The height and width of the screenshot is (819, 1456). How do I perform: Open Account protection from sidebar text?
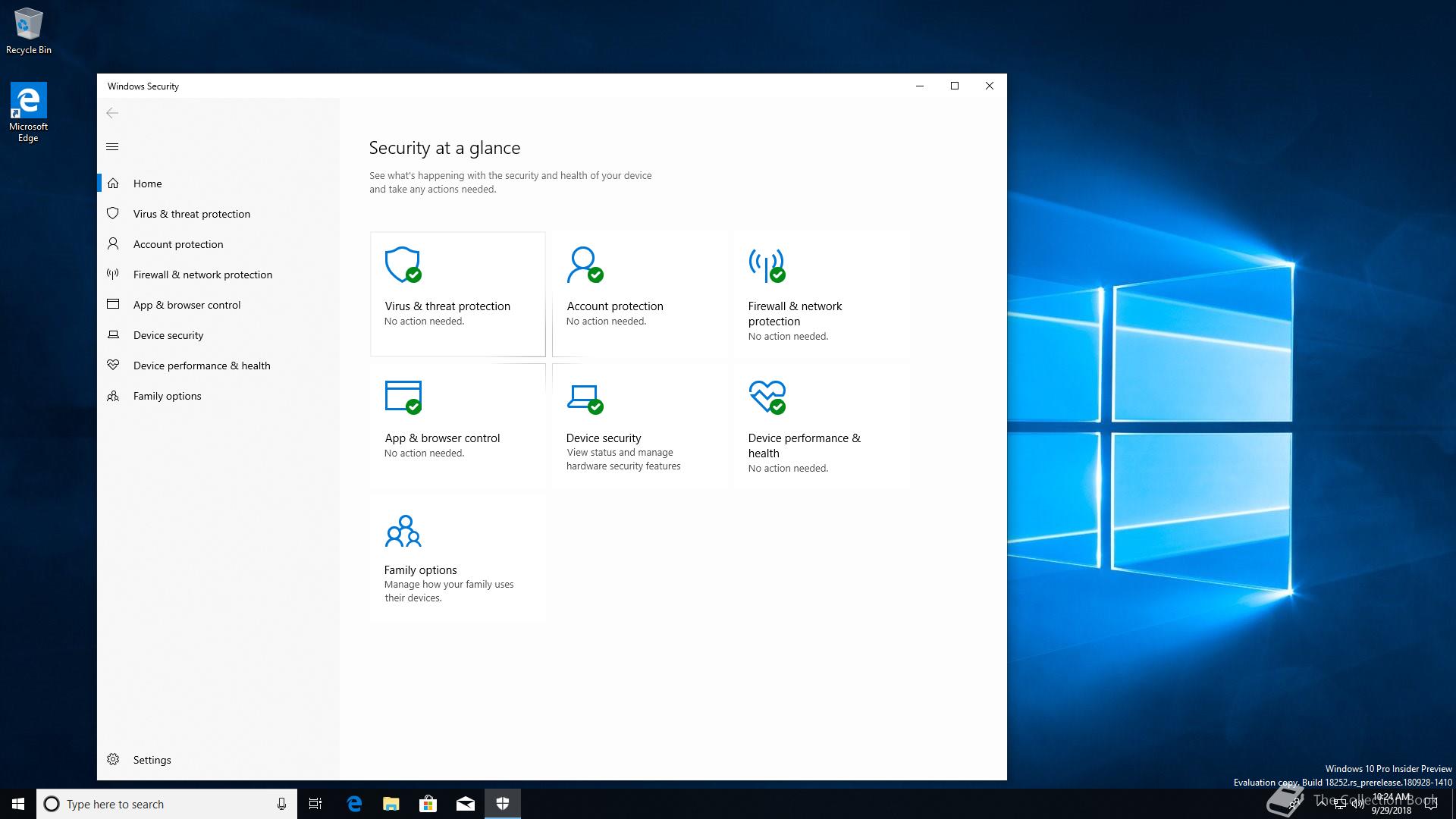click(178, 244)
